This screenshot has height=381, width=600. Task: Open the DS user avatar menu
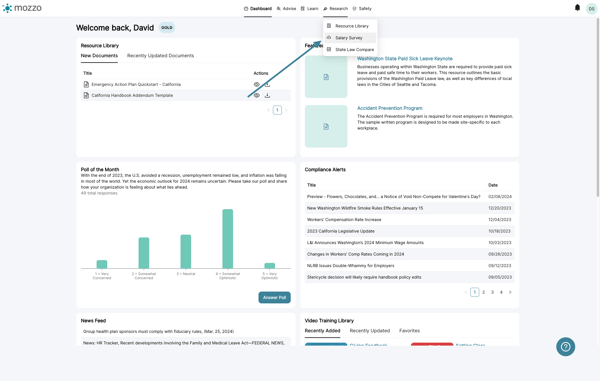coord(592,8)
